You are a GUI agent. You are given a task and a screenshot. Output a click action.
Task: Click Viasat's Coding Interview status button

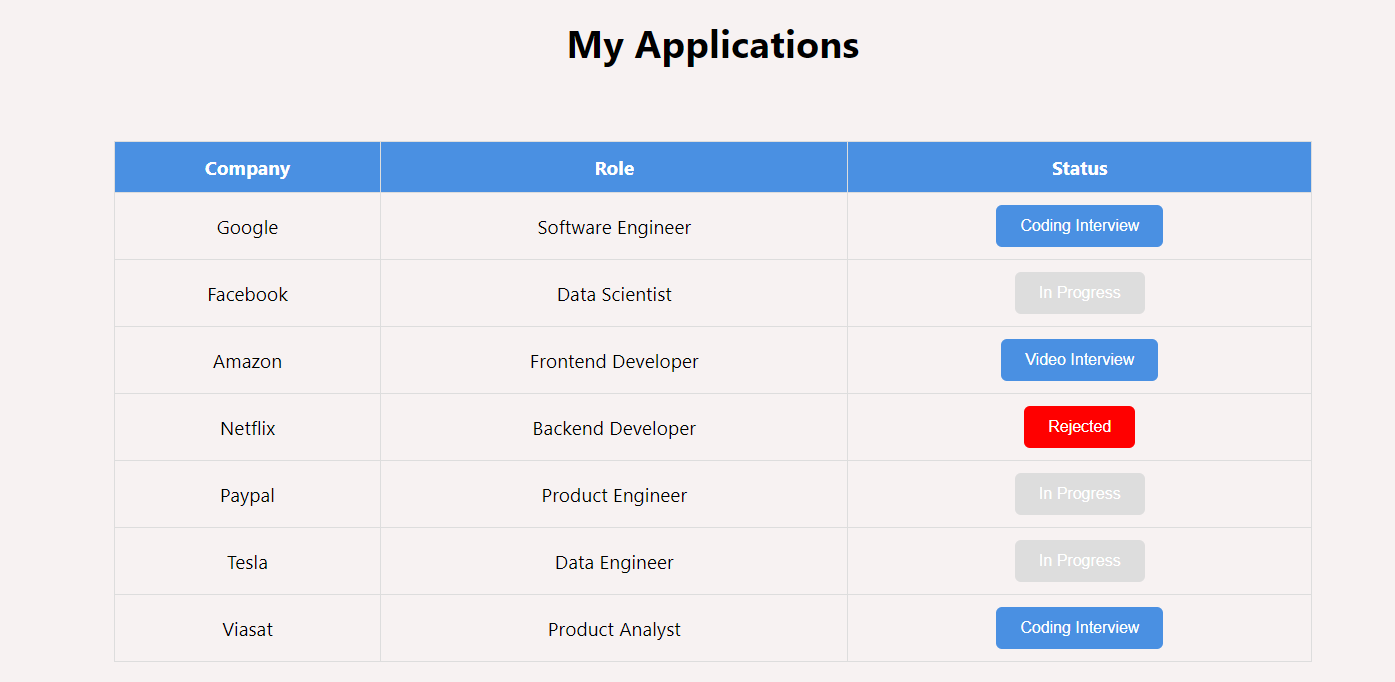pyautogui.click(x=1079, y=628)
